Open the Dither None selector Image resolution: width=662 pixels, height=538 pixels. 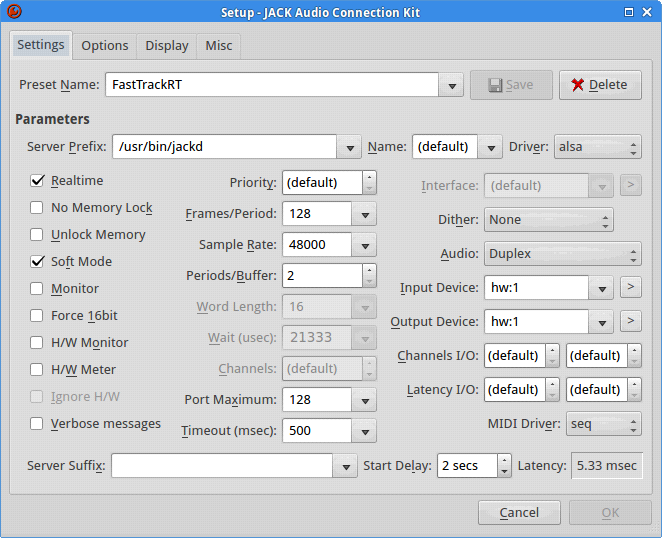coord(548,220)
